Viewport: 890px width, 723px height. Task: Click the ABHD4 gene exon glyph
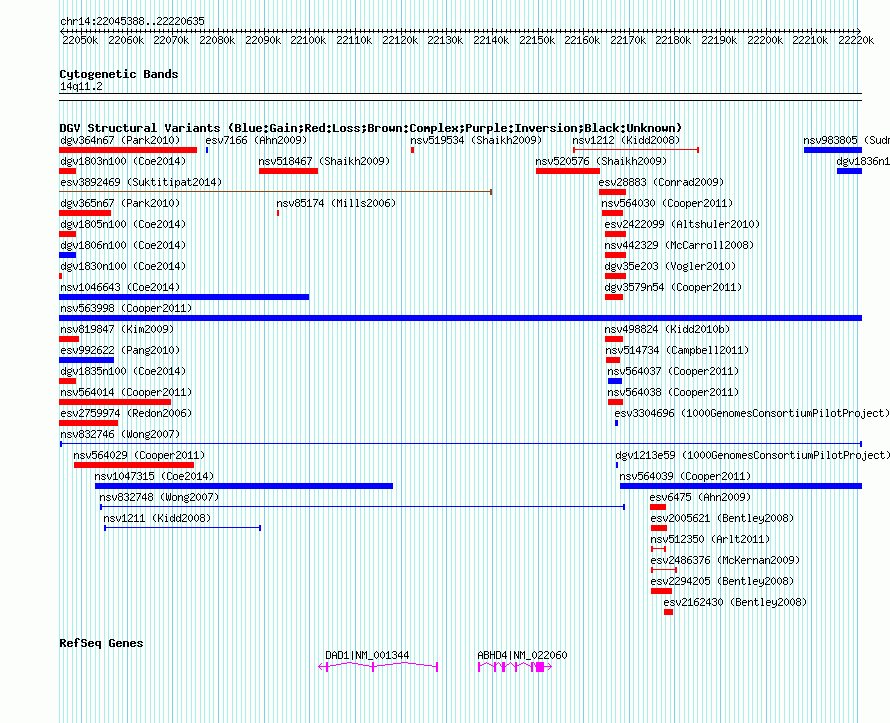[540, 667]
